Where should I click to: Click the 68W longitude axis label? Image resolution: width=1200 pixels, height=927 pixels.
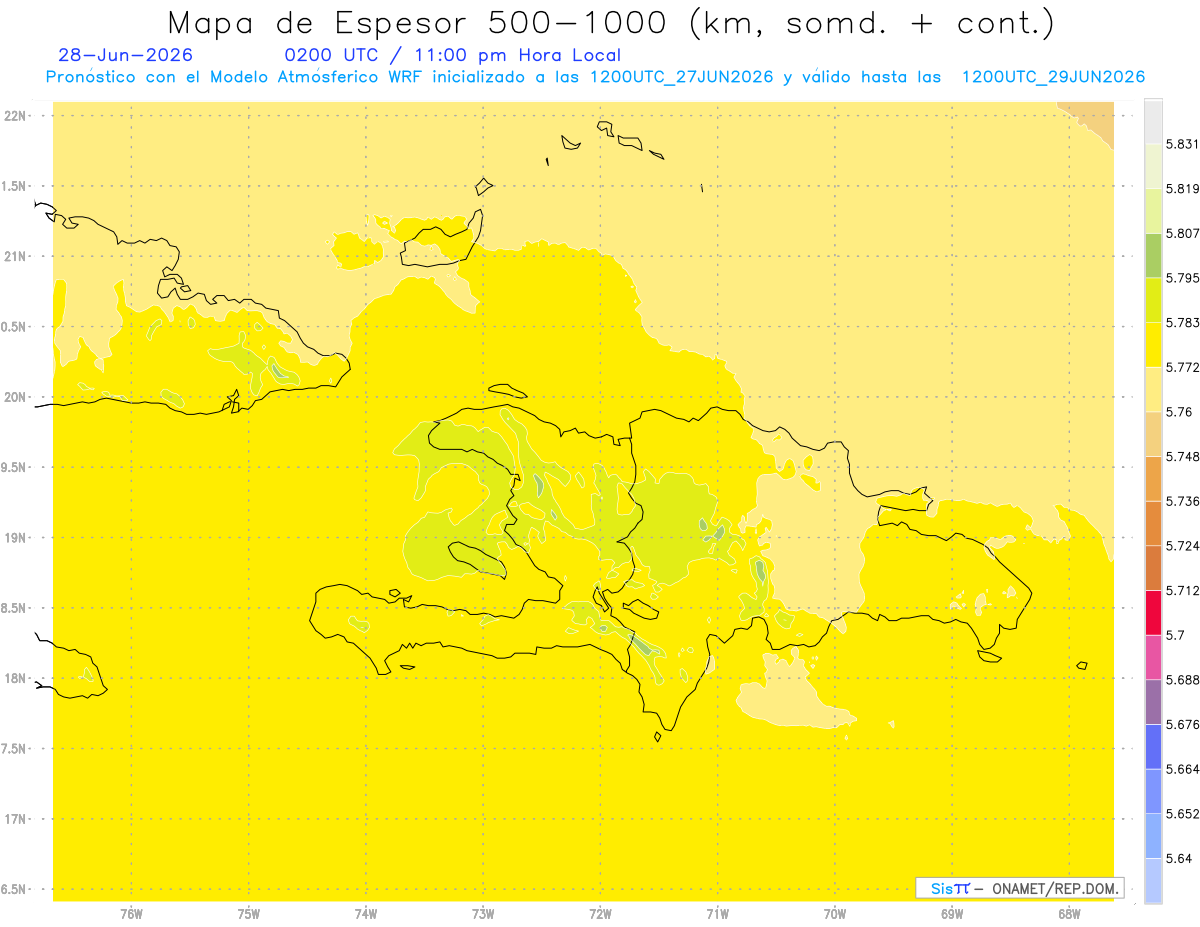(1069, 913)
